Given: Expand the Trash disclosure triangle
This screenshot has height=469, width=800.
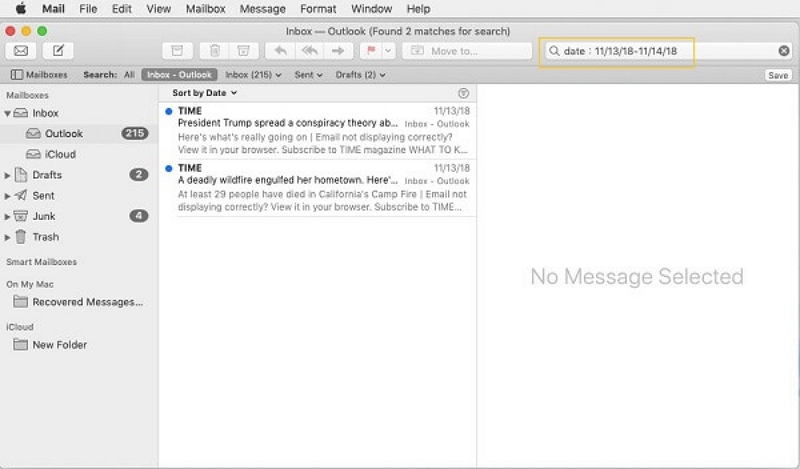Looking at the screenshot, I should 7,237.
